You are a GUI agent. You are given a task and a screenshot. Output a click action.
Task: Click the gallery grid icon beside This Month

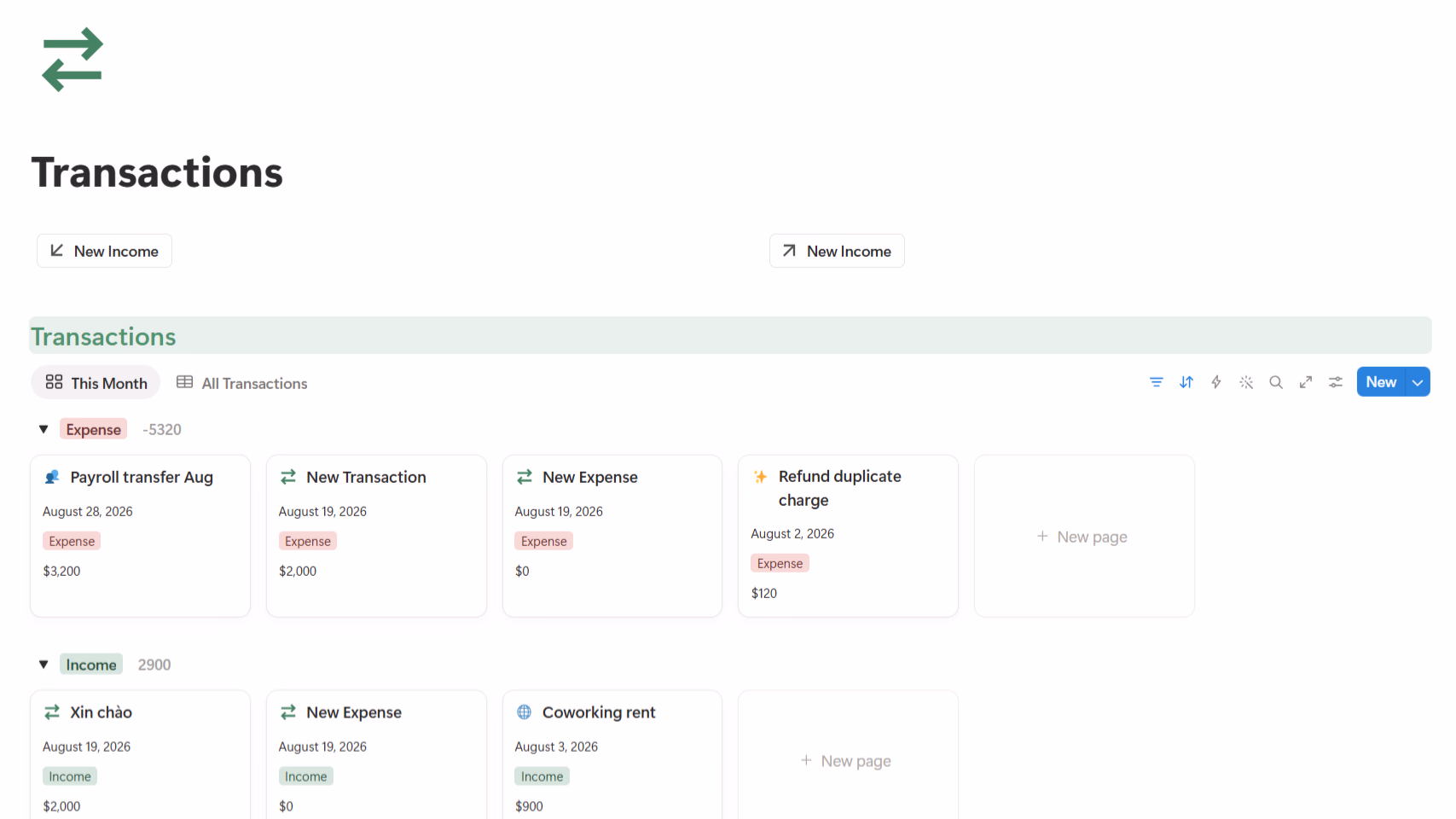[54, 382]
